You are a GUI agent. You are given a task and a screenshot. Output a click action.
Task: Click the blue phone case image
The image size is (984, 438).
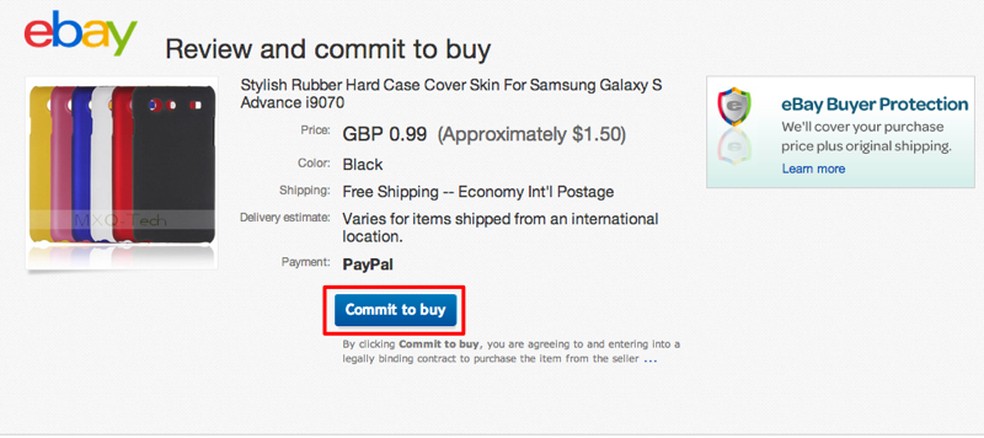coord(82,165)
